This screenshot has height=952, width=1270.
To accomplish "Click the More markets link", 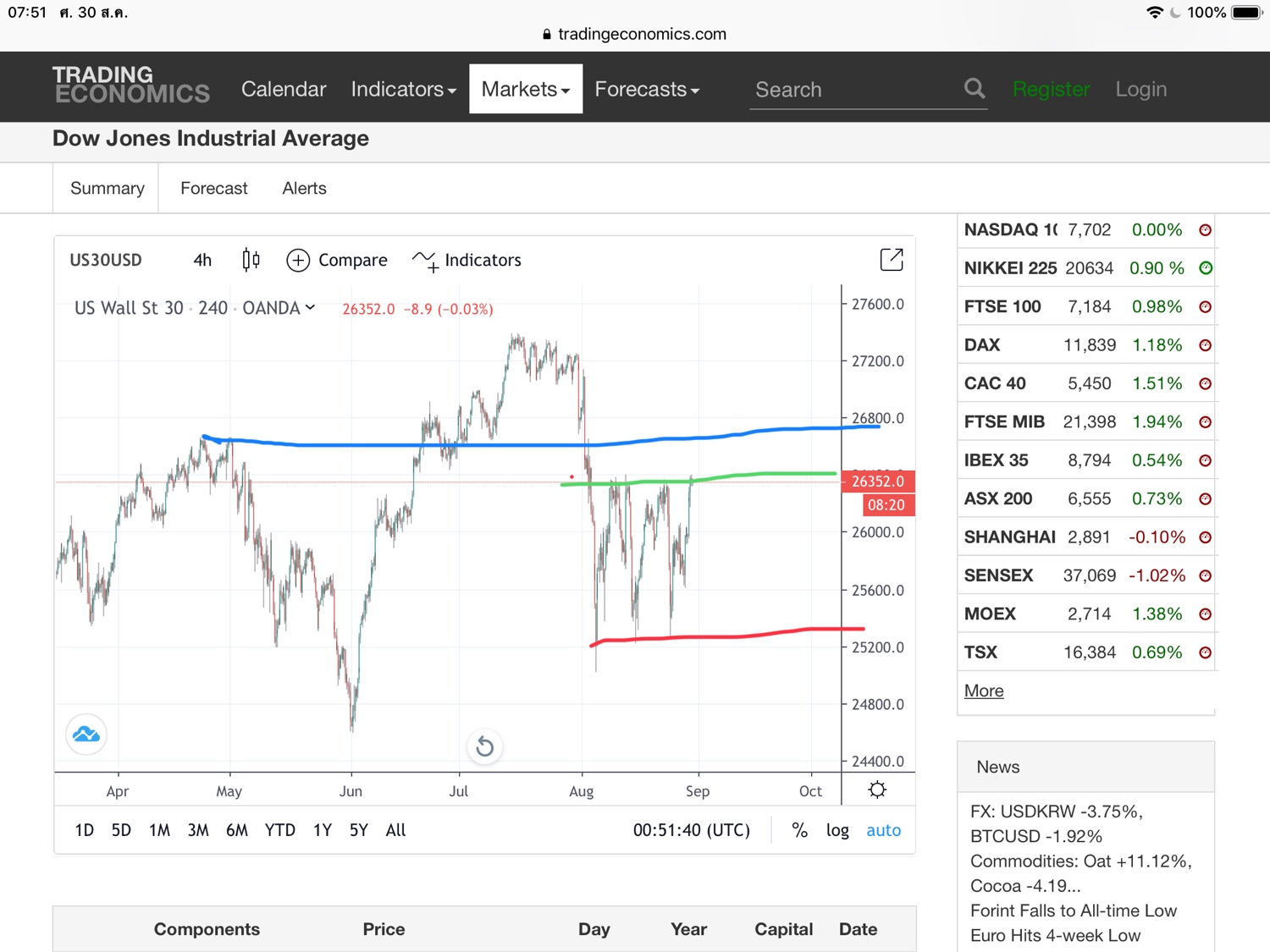I will 984,691.
